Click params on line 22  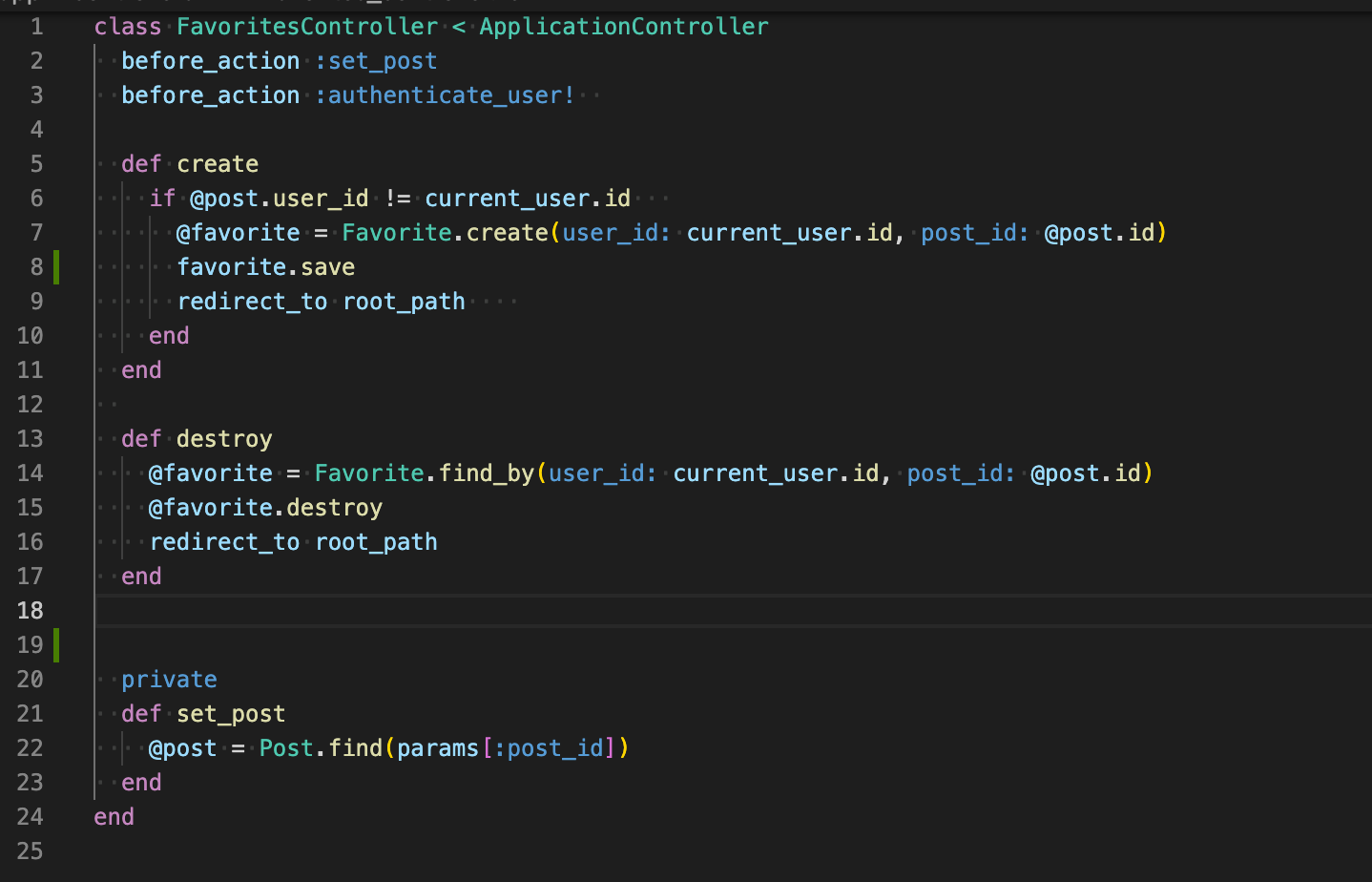click(x=438, y=748)
